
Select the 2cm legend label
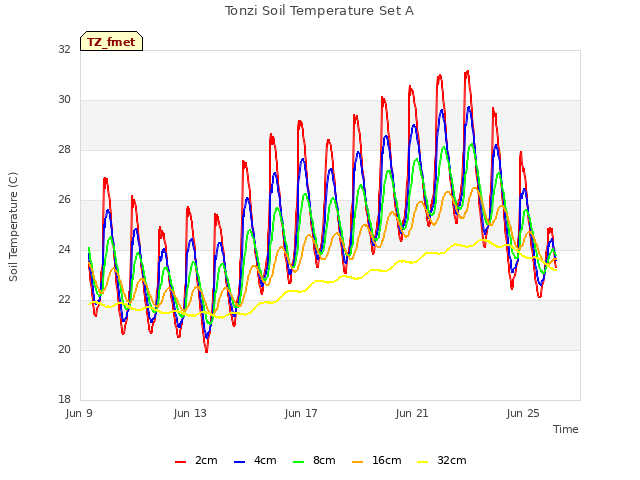pyautogui.click(x=206, y=460)
